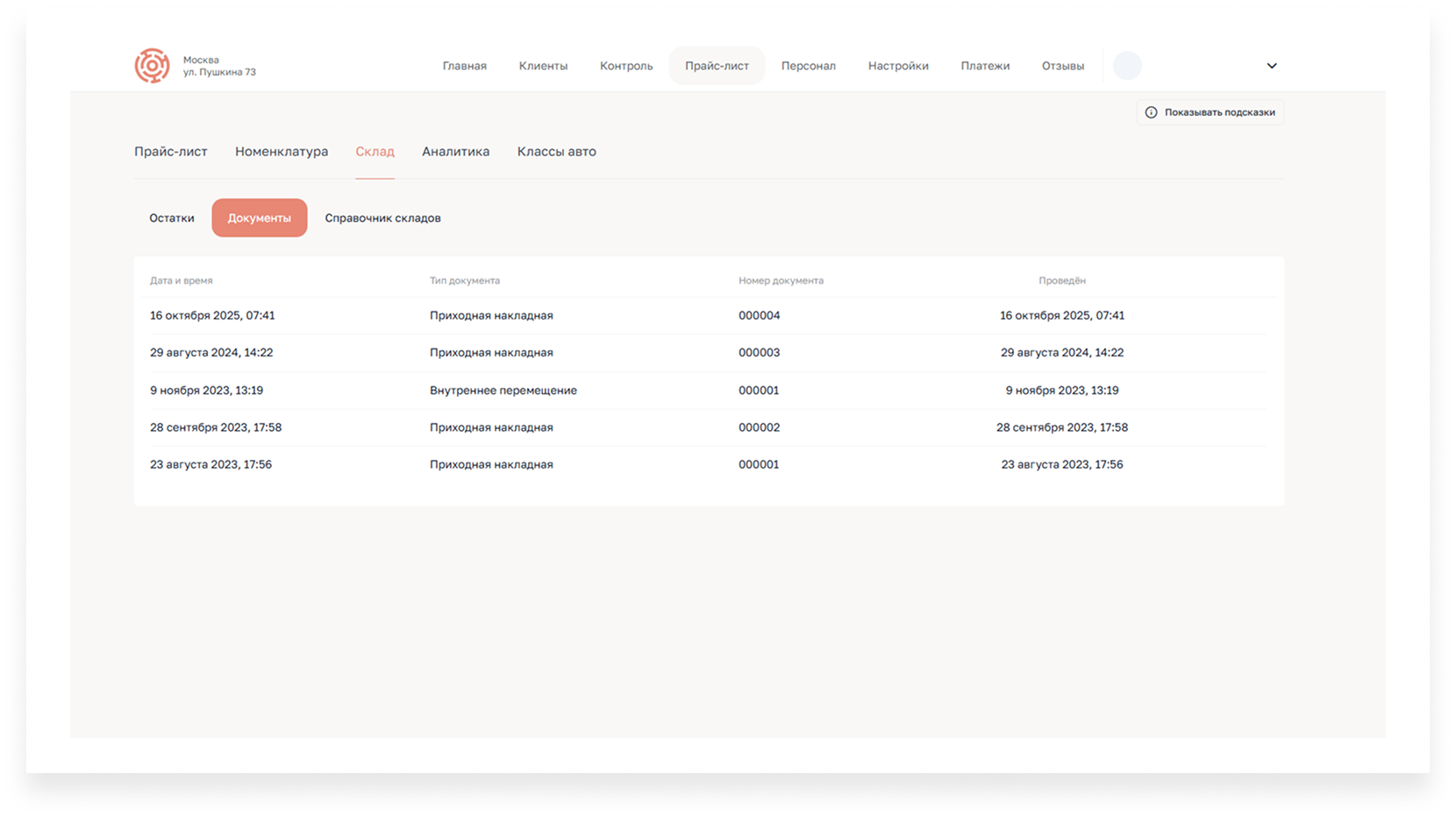Click the info icon beside Показывать подсказки
The width and height of the screenshot is (1456, 817).
click(x=1151, y=112)
